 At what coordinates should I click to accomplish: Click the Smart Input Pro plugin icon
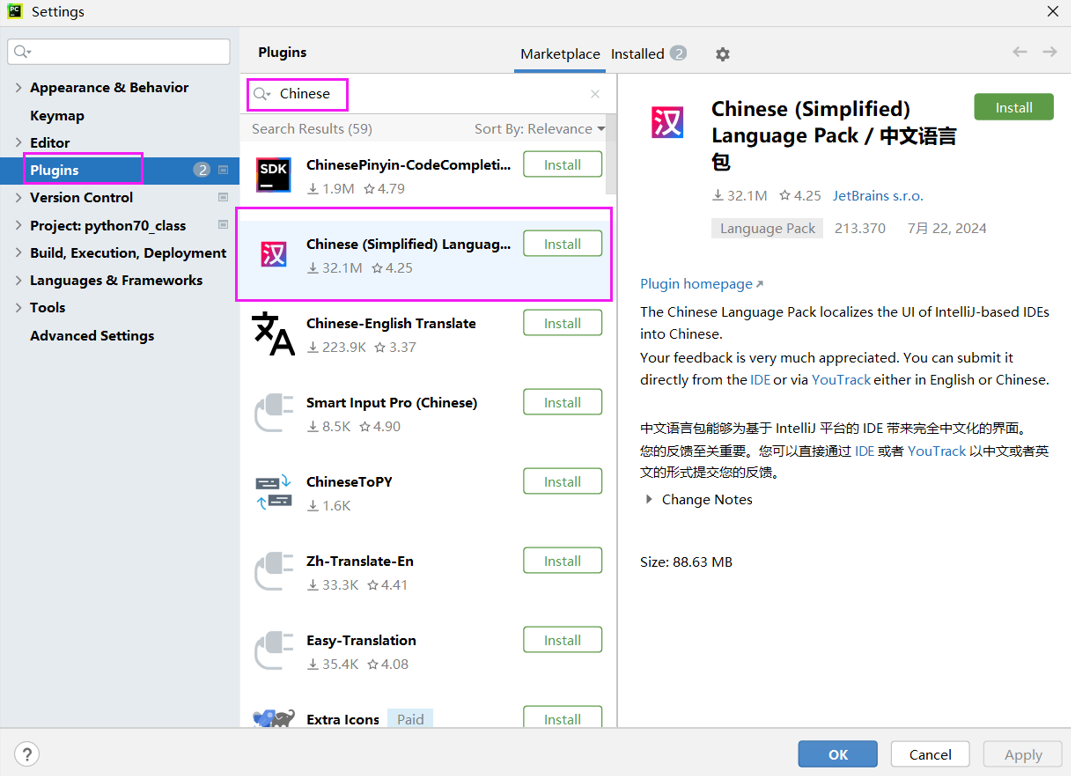[273, 413]
